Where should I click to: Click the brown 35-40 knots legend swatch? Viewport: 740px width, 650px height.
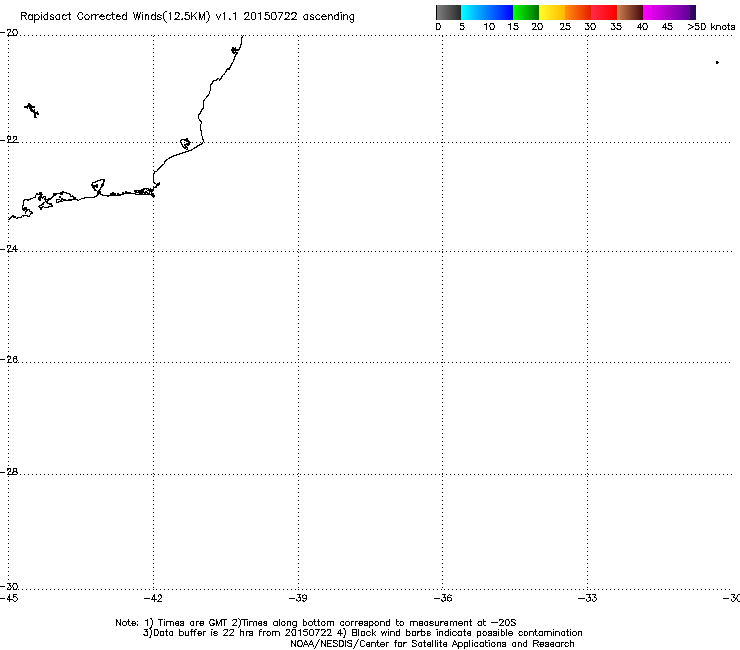coord(630,12)
